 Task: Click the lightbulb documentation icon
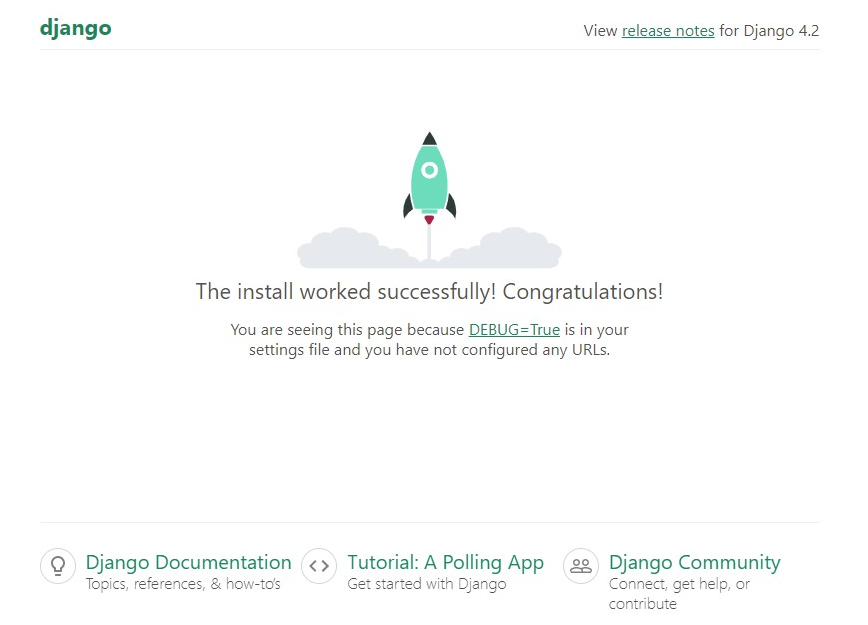[x=58, y=566]
